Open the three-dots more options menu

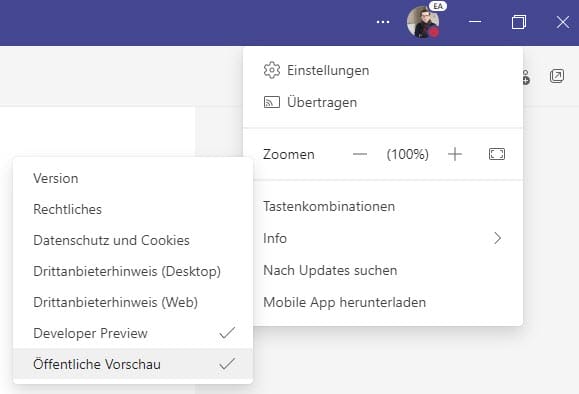coord(383,22)
